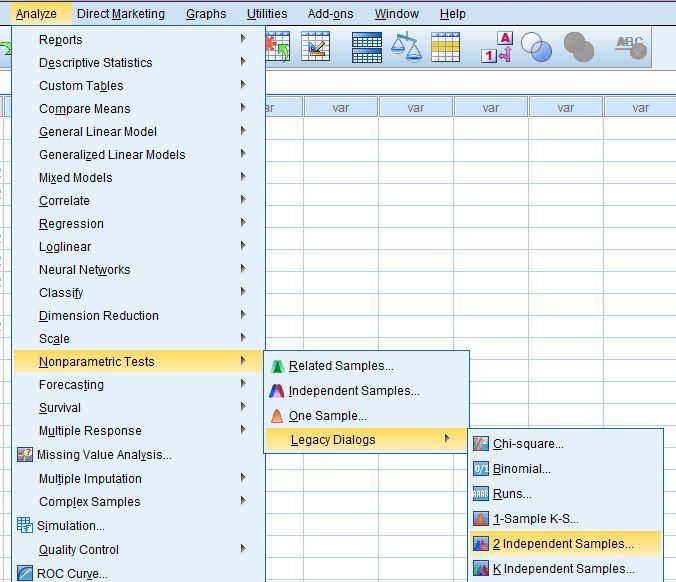Screen dimensions: 676x582
Task: Open the Add-ons menu
Action: pos(330,14)
